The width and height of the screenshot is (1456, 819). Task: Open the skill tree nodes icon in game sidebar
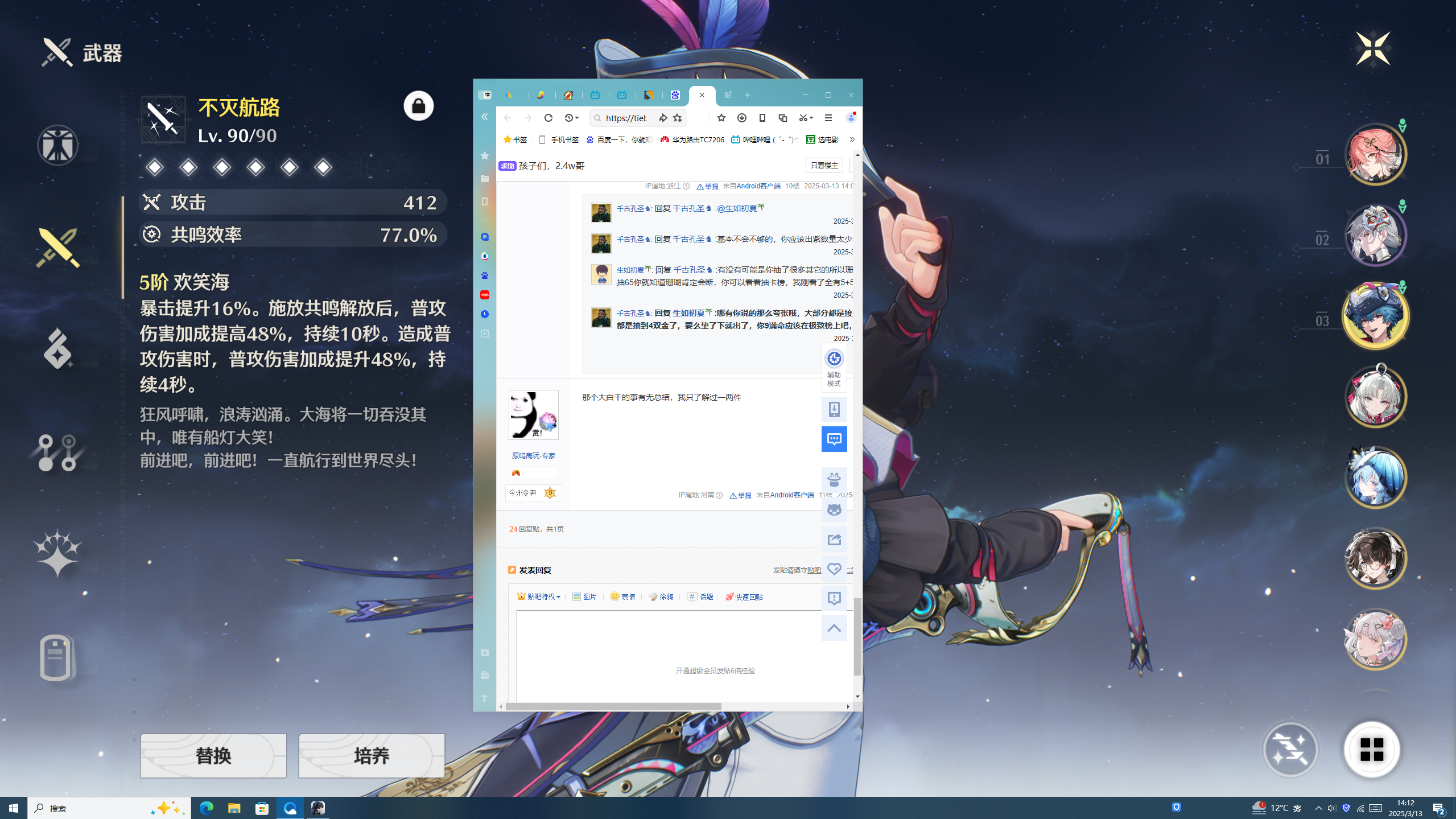[57, 452]
